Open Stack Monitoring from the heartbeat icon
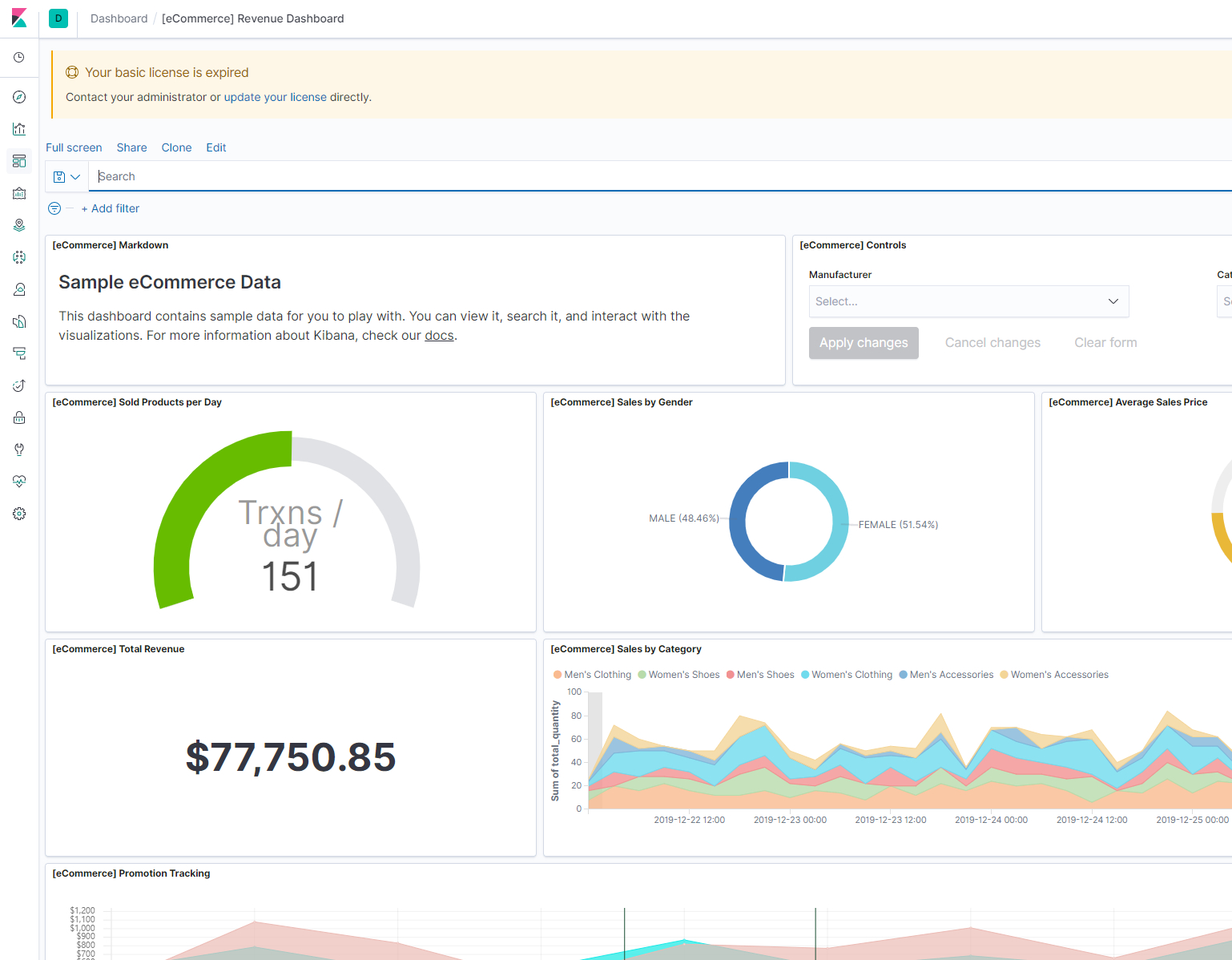The image size is (1232, 960). [19, 482]
